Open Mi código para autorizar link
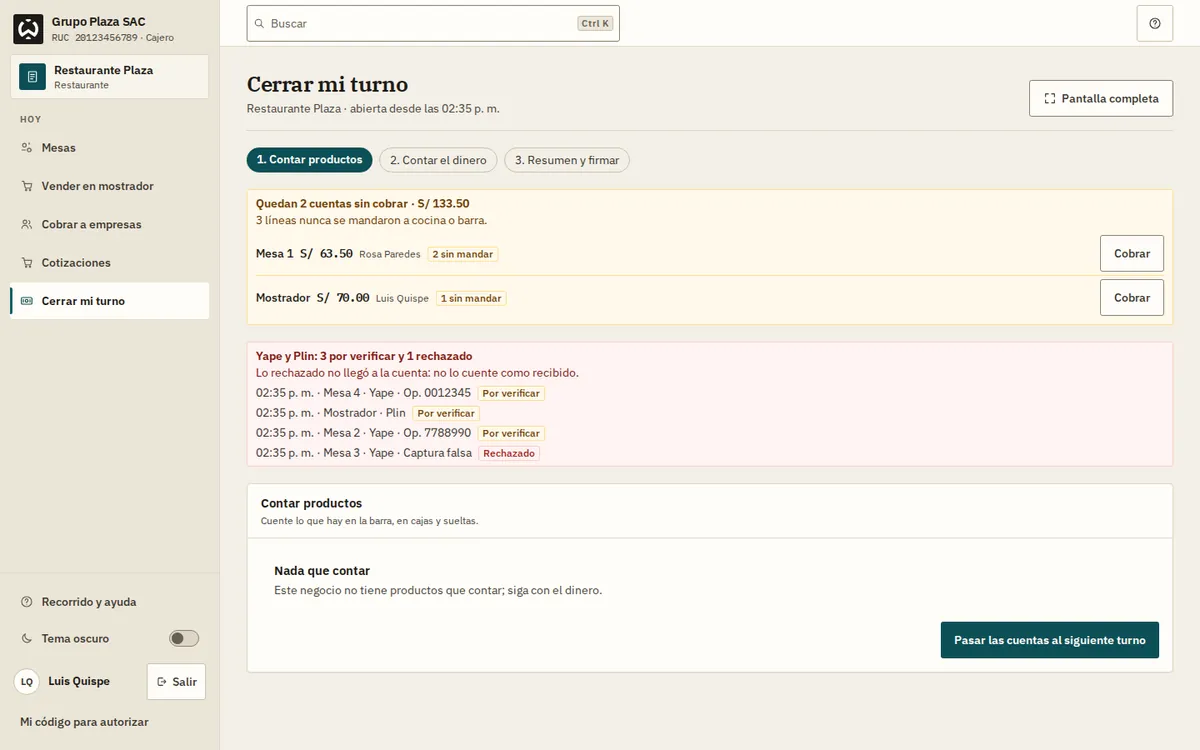The image size is (1200, 750). pos(85,722)
